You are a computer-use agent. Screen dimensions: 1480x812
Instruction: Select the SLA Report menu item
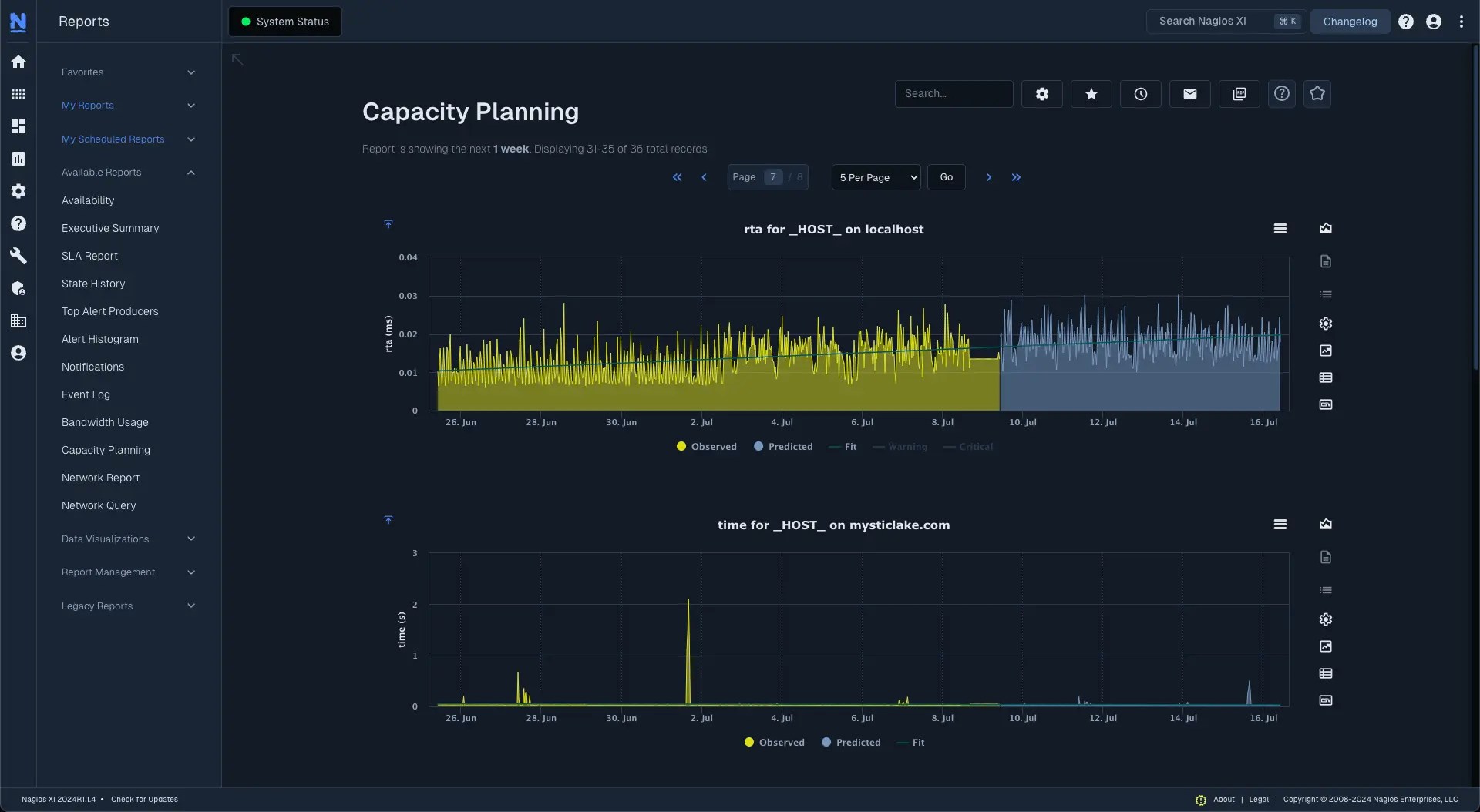[x=89, y=256]
